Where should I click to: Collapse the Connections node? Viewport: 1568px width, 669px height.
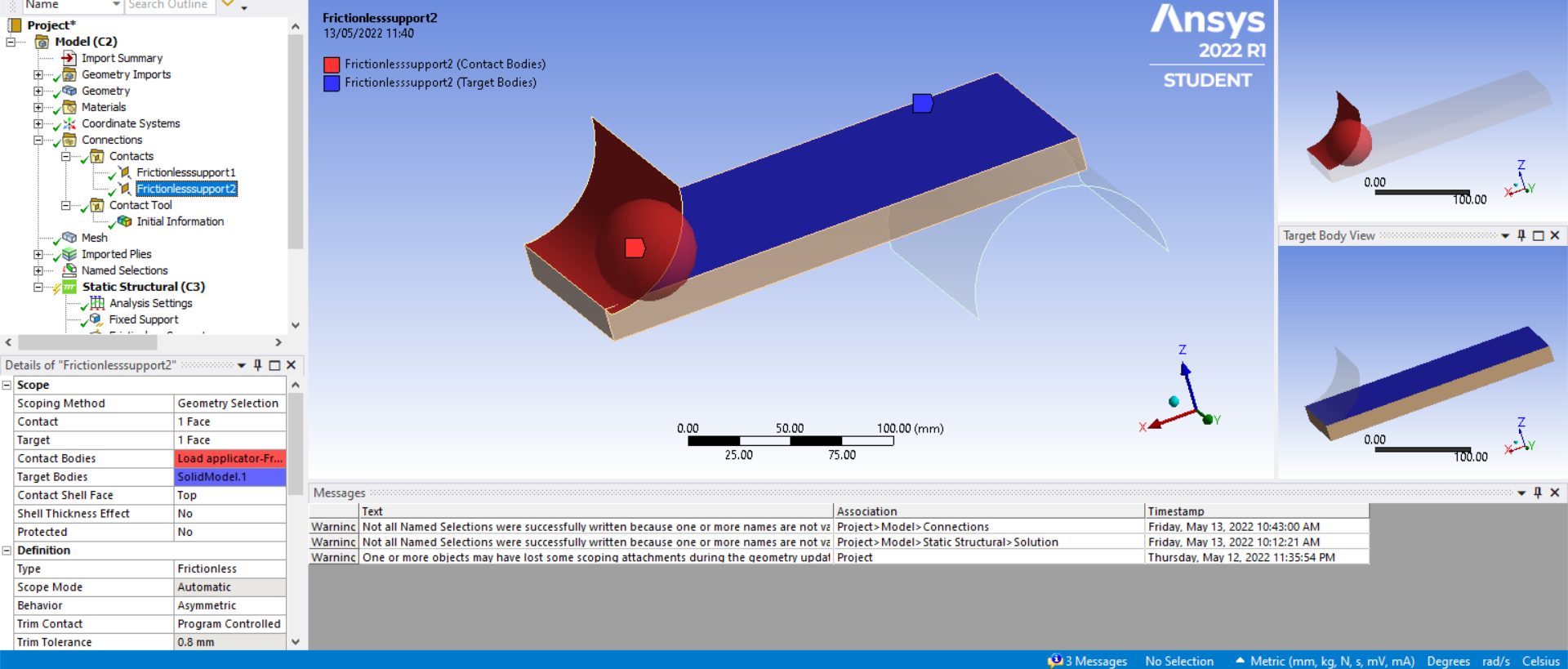pyautogui.click(x=38, y=140)
